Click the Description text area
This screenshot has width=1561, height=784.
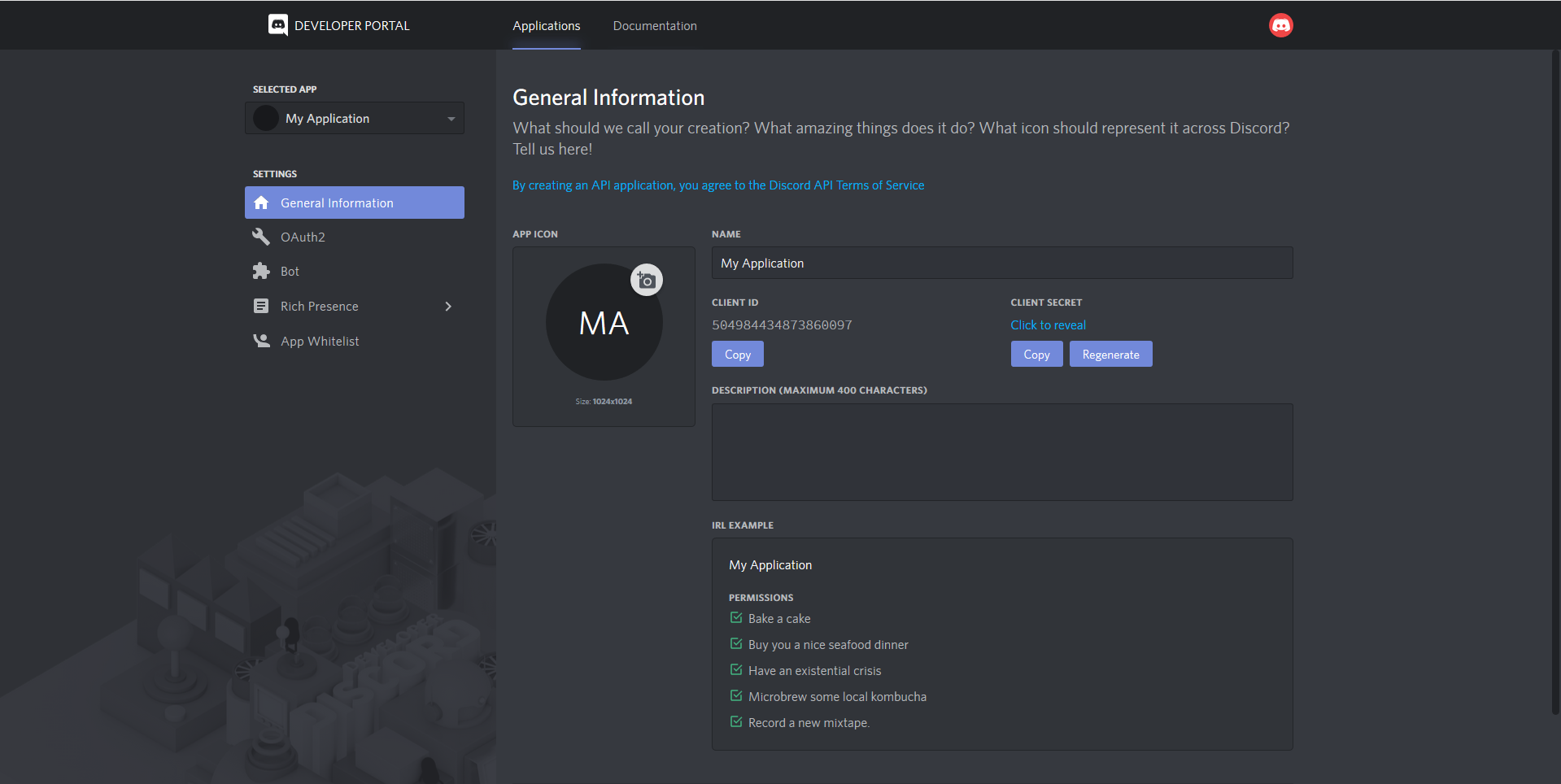pyautogui.click(x=1002, y=452)
